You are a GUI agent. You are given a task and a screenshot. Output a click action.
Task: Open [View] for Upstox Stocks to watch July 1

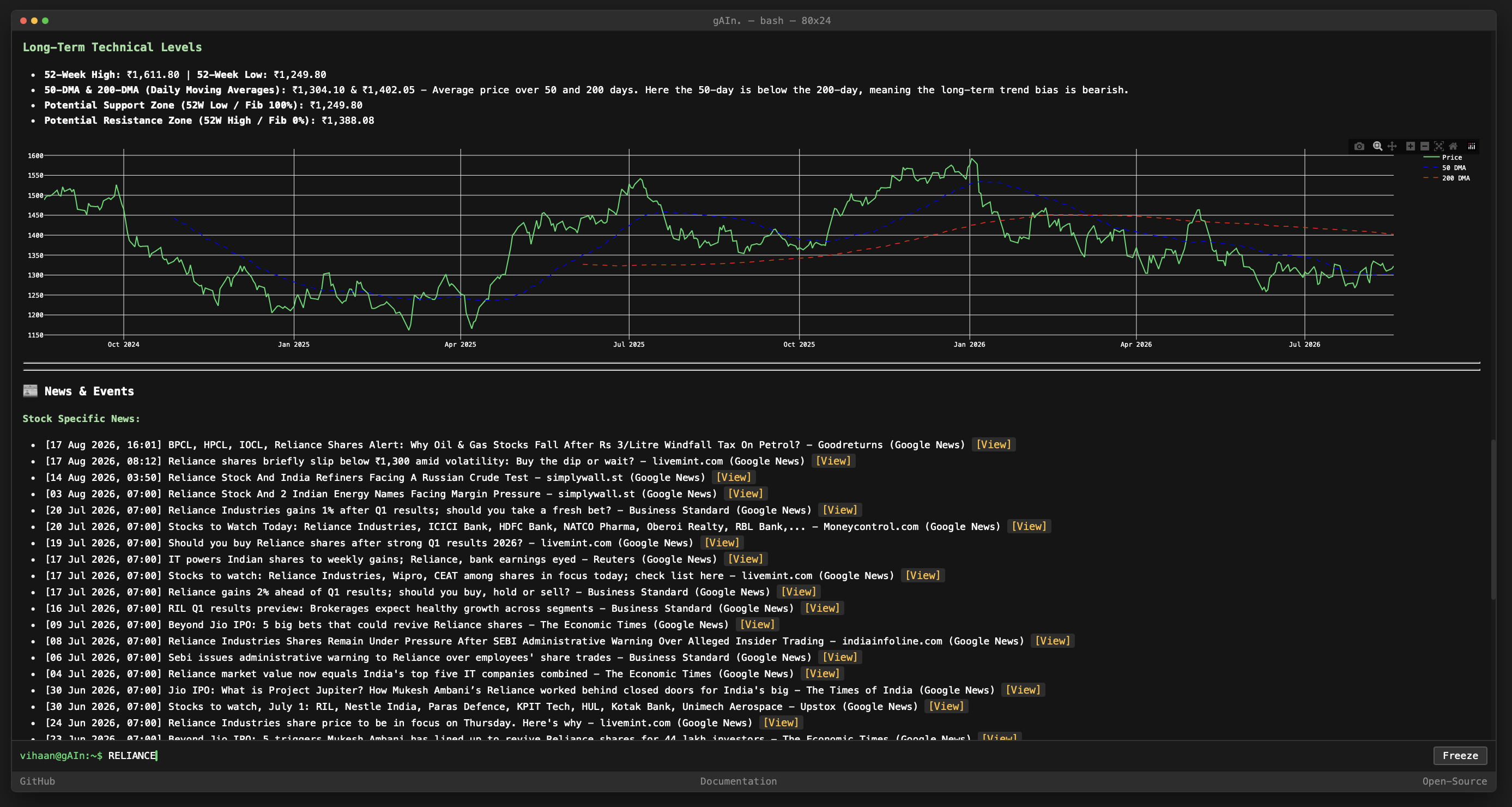[946, 707]
